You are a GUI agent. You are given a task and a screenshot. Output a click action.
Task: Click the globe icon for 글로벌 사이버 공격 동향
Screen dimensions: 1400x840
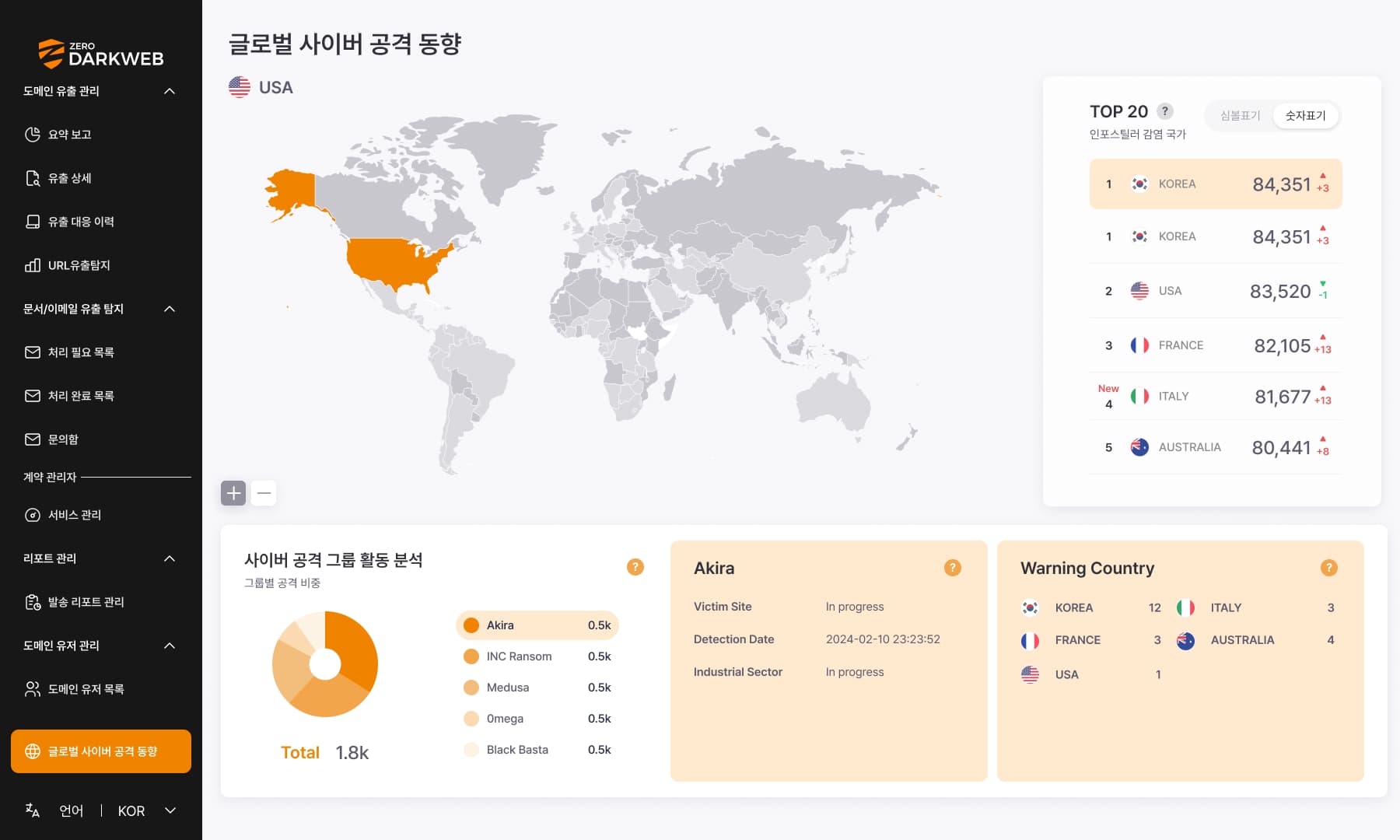click(x=33, y=751)
